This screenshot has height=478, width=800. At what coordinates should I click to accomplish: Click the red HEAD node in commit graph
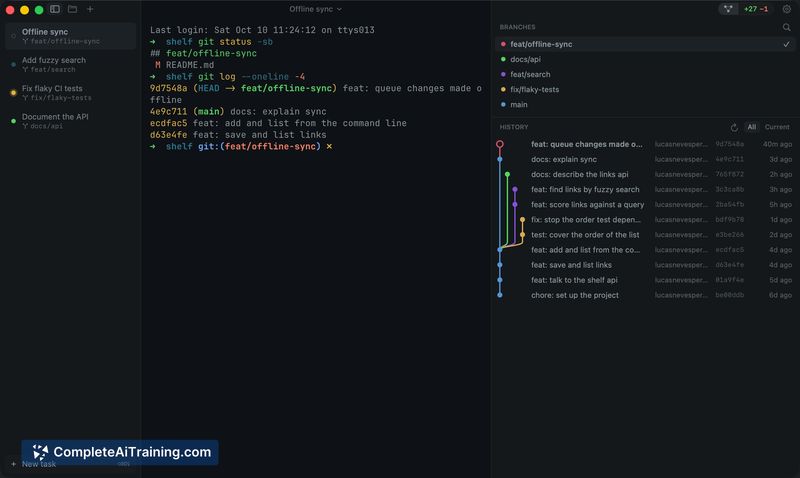pyautogui.click(x=499, y=144)
